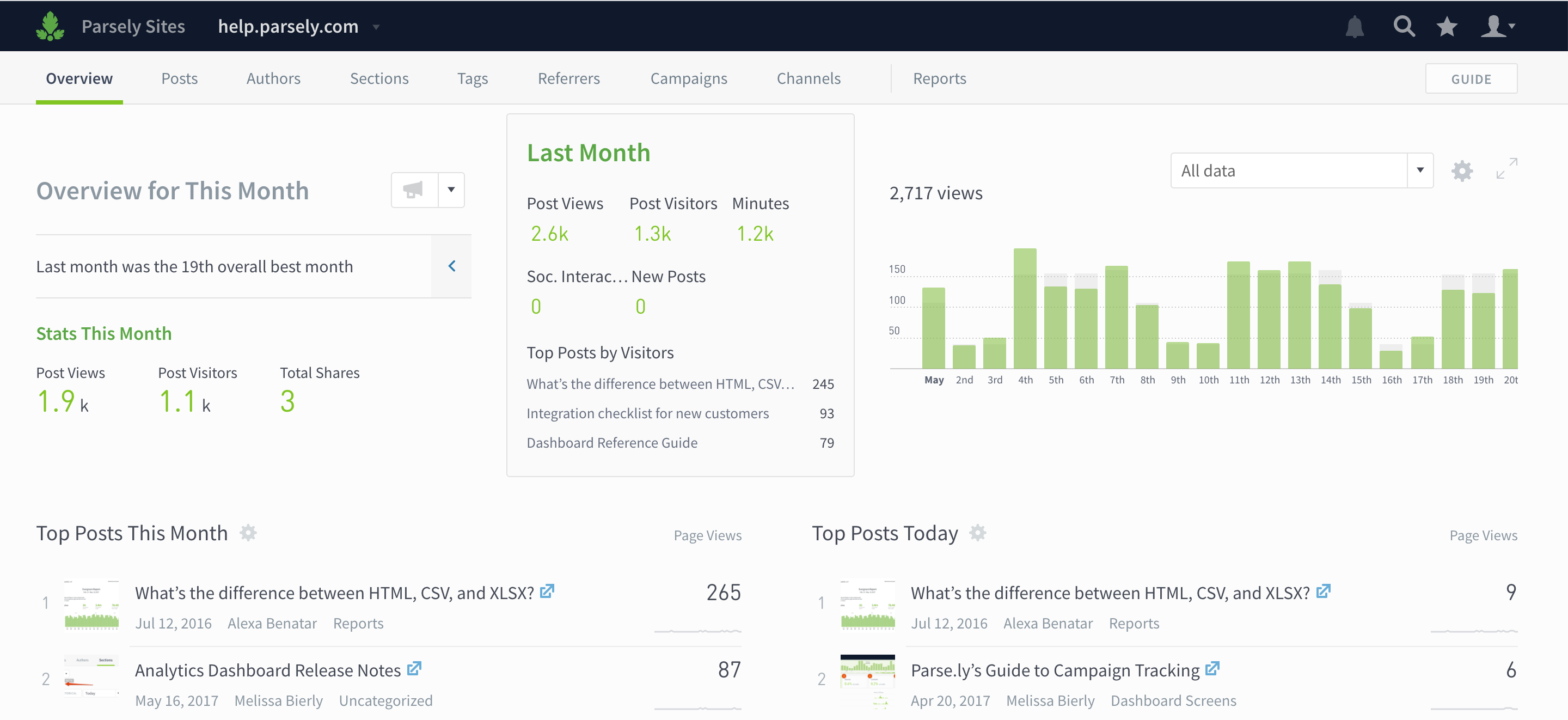Click thumbnail of first post this month
Screen dimensions: 1568x720
tap(91, 604)
